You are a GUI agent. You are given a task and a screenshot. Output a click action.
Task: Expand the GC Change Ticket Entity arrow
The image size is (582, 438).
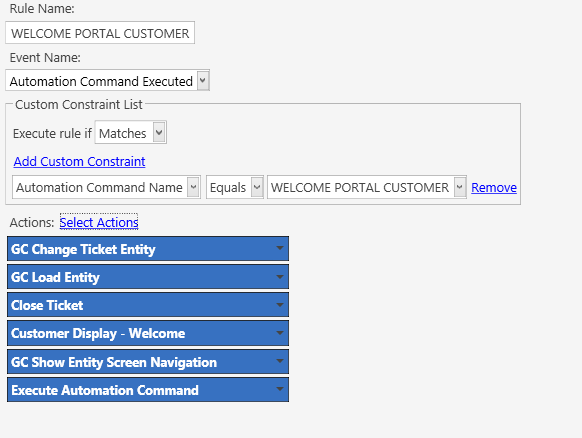click(x=280, y=248)
